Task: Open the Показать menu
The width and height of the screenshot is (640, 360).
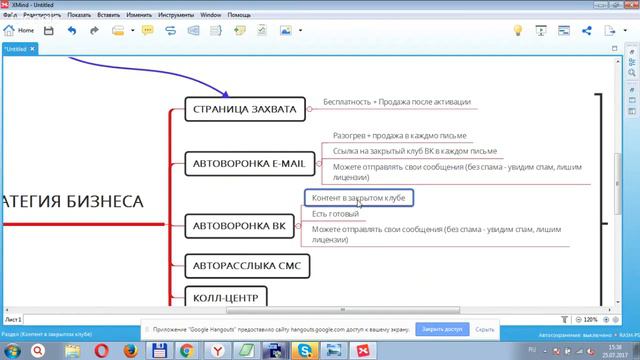Action: pyautogui.click(x=79, y=15)
